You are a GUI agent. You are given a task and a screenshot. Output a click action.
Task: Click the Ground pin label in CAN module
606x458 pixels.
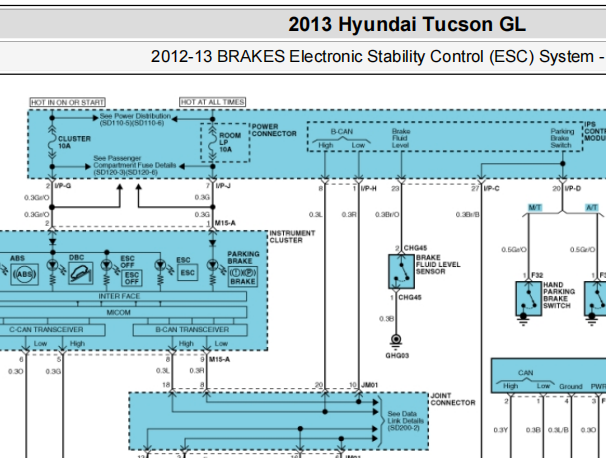click(570, 386)
